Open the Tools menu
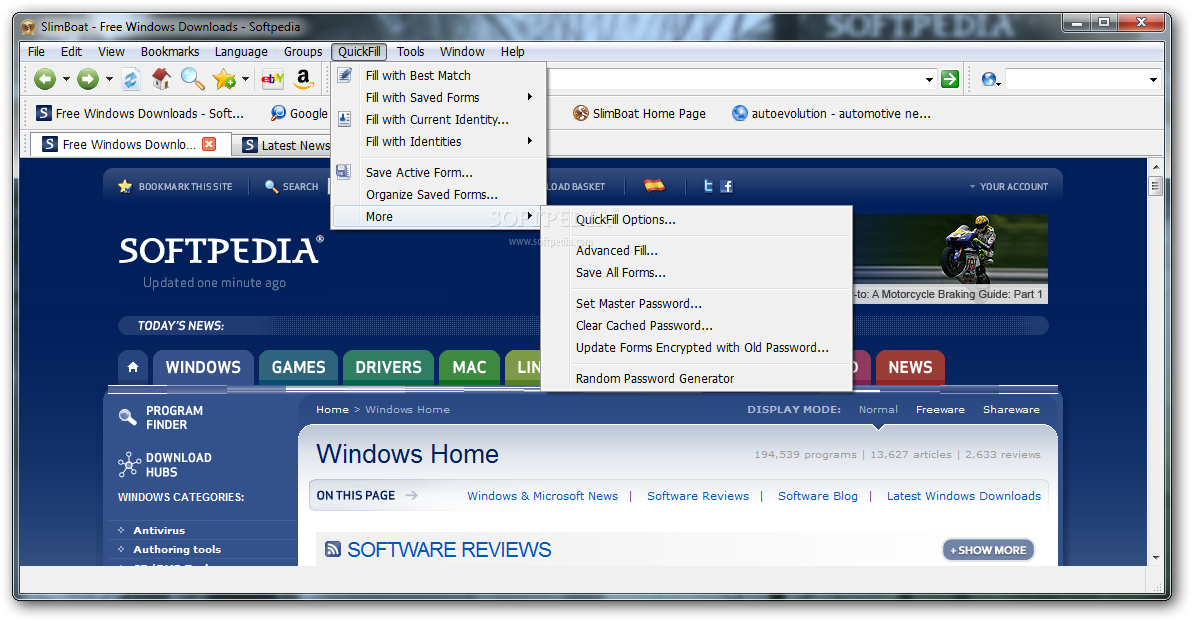The height and width of the screenshot is (621, 1192). (x=411, y=52)
